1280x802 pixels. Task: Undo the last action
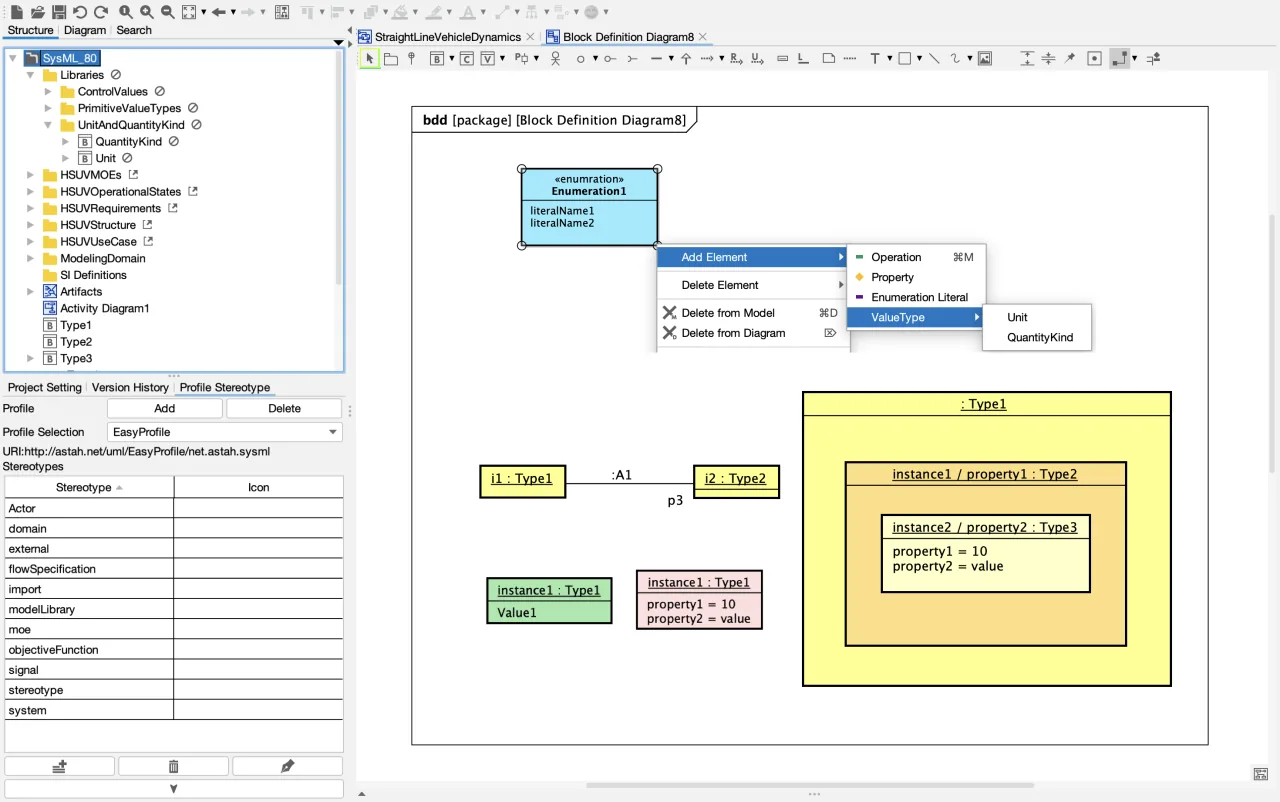click(x=80, y=12)
